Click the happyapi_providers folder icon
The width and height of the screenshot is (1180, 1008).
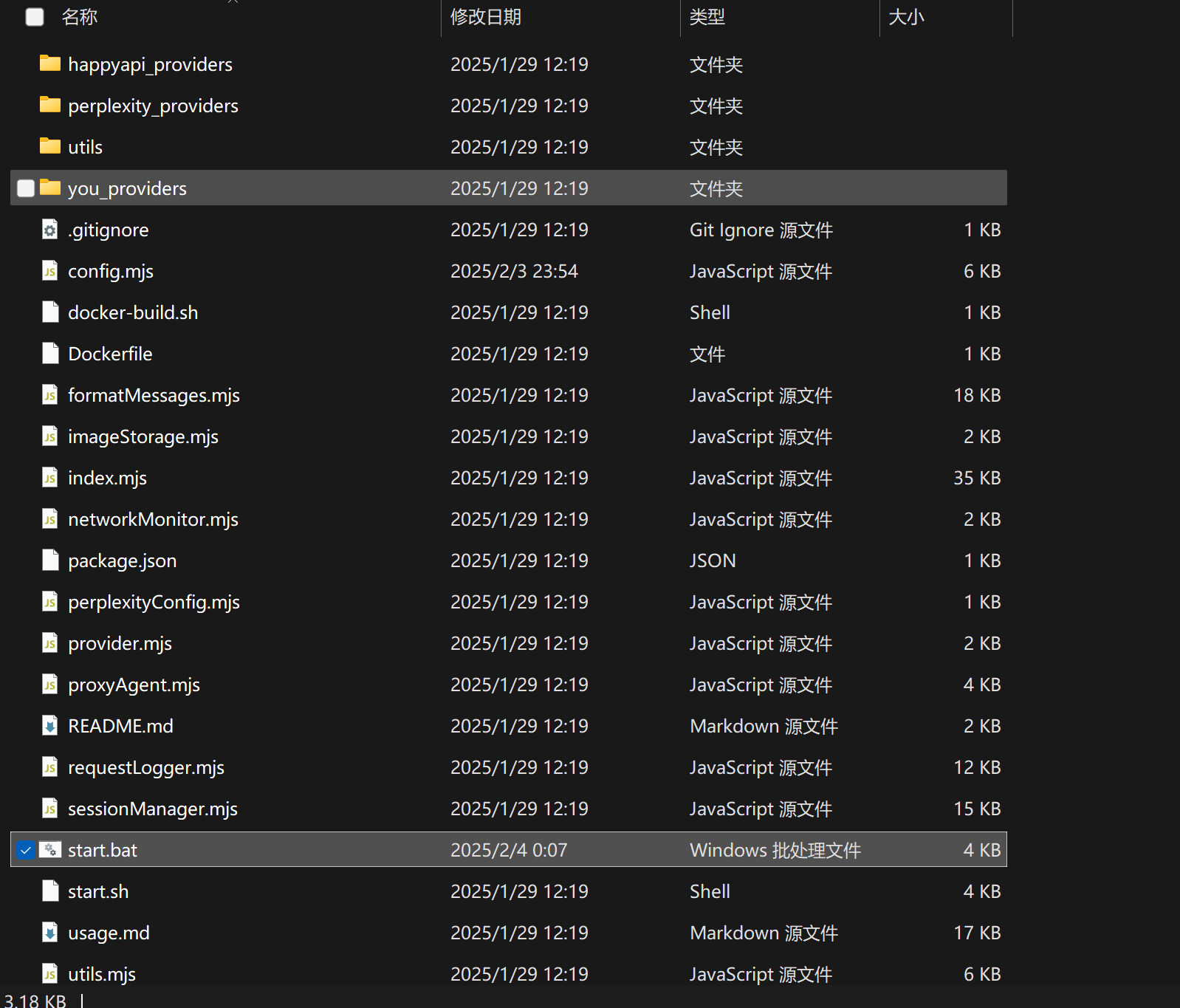[49, 64]
